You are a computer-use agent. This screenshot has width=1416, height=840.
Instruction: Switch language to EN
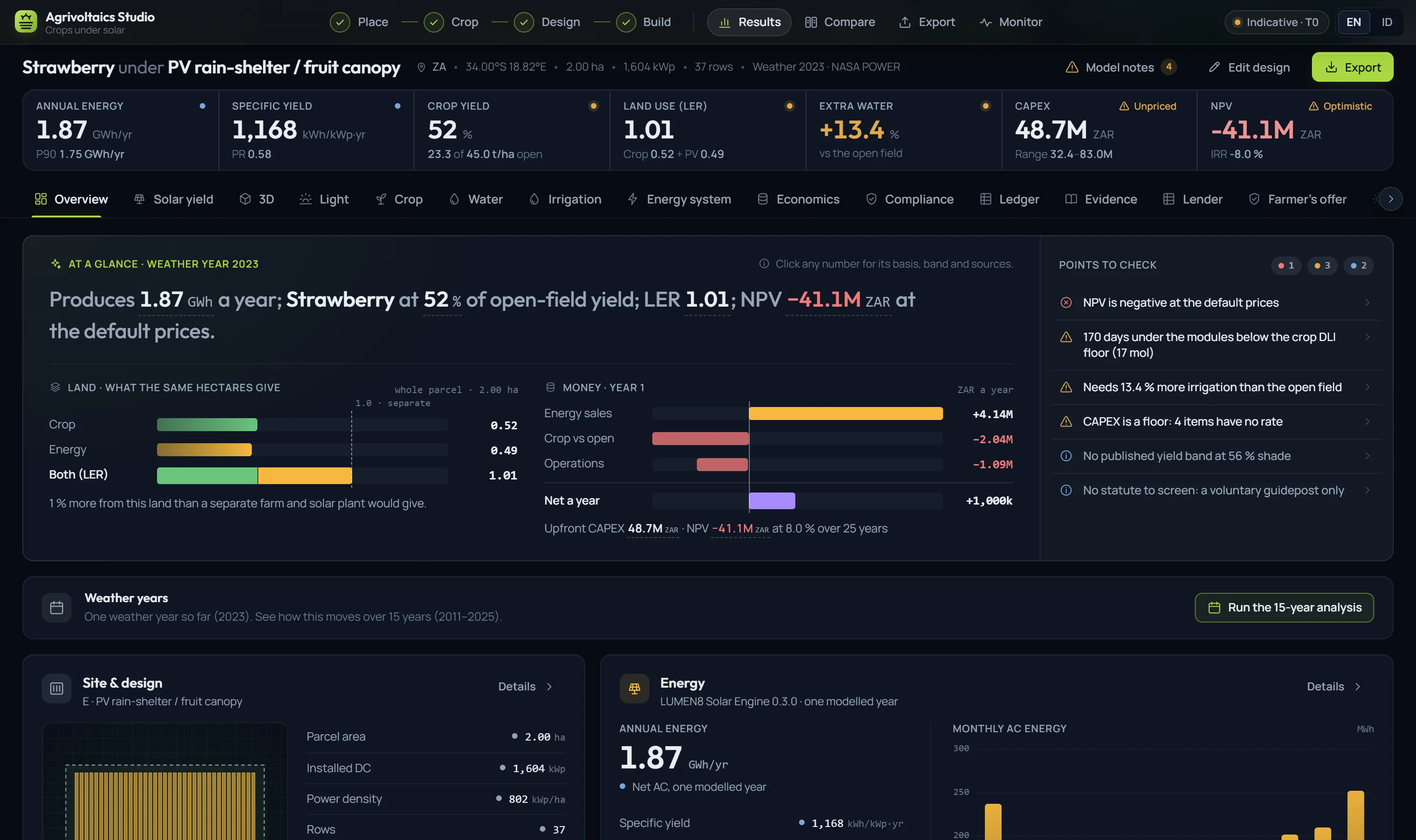pos(1353,22)
